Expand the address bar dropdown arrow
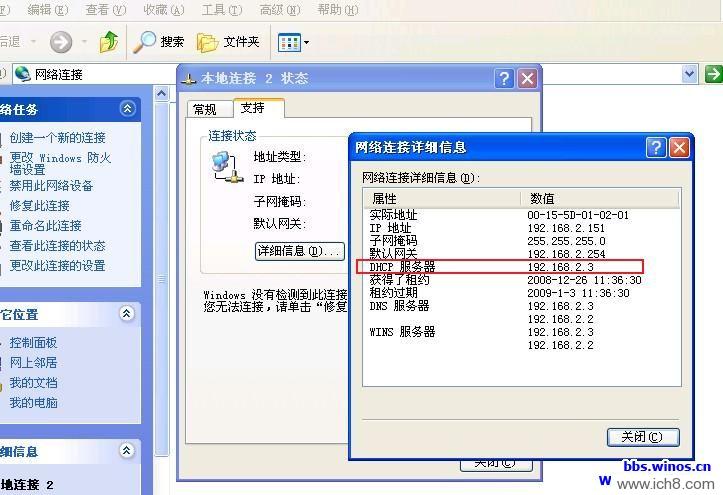This screenshot has width=723, height=495. [x=689, y=74]
